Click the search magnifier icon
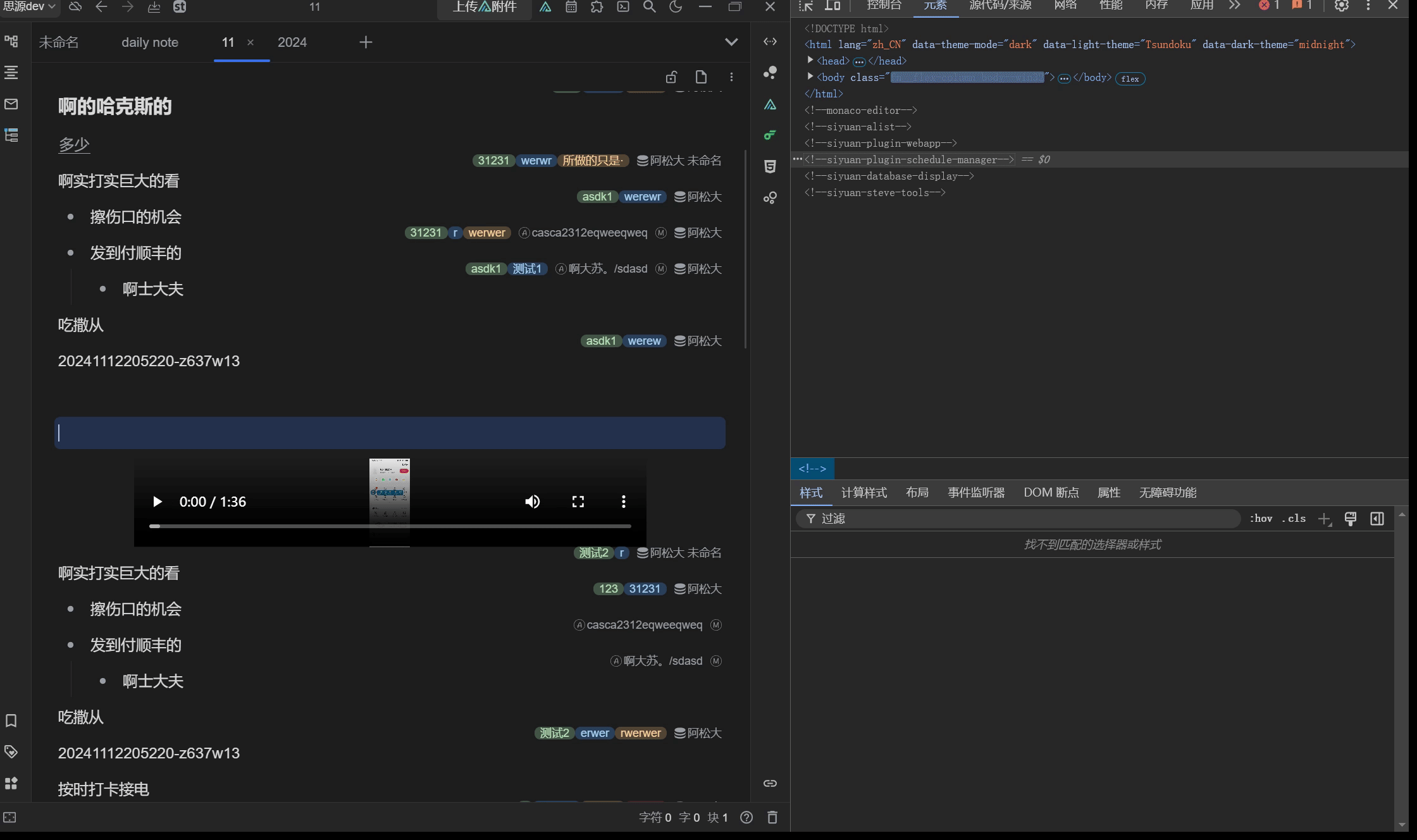The width and height of the screenshot is (1417, 840). (649, 7)
